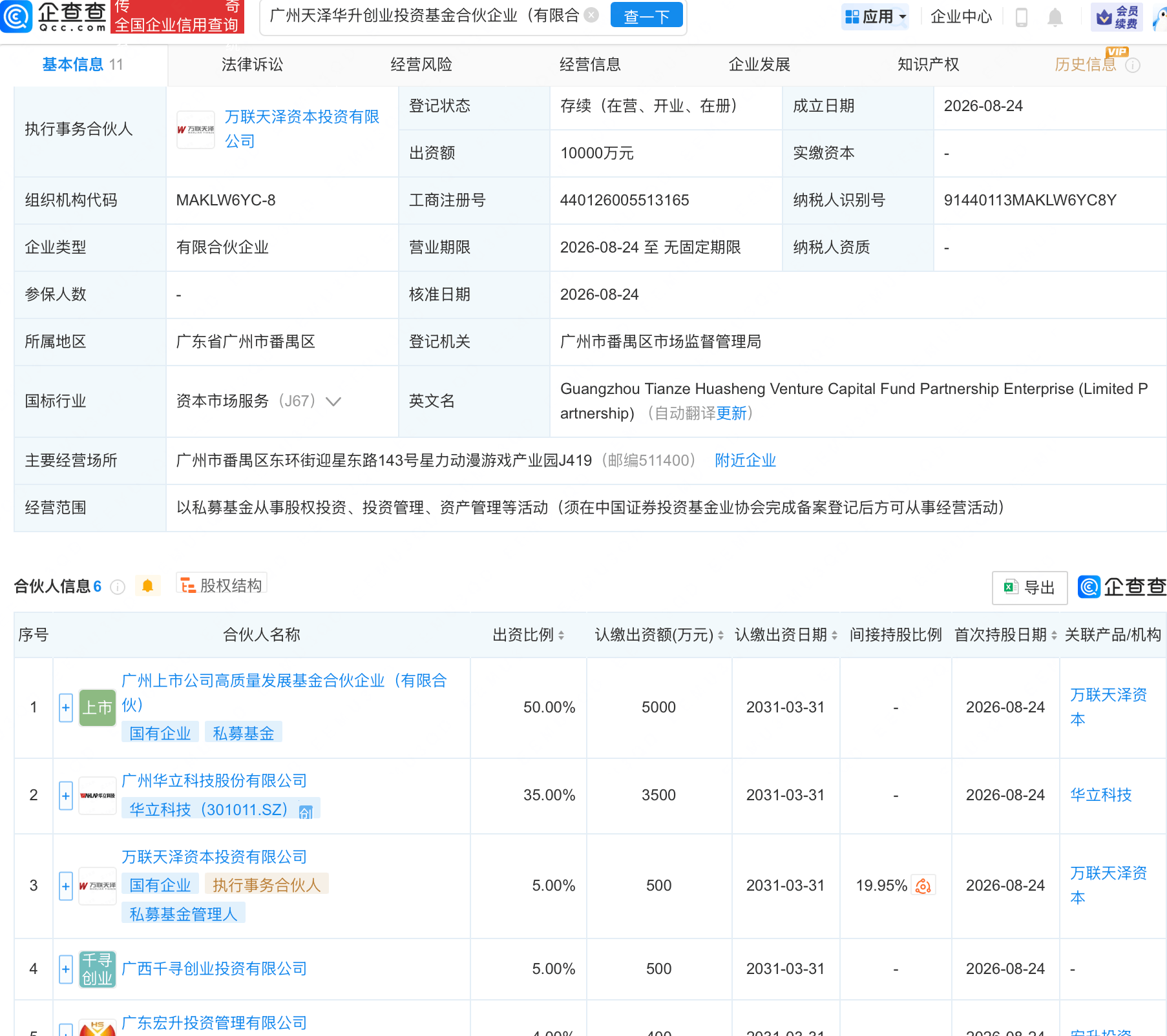Click the Qichacha logo in header
The image size is (1167, 1036).
pyautogui.click(x=54, y=16)
